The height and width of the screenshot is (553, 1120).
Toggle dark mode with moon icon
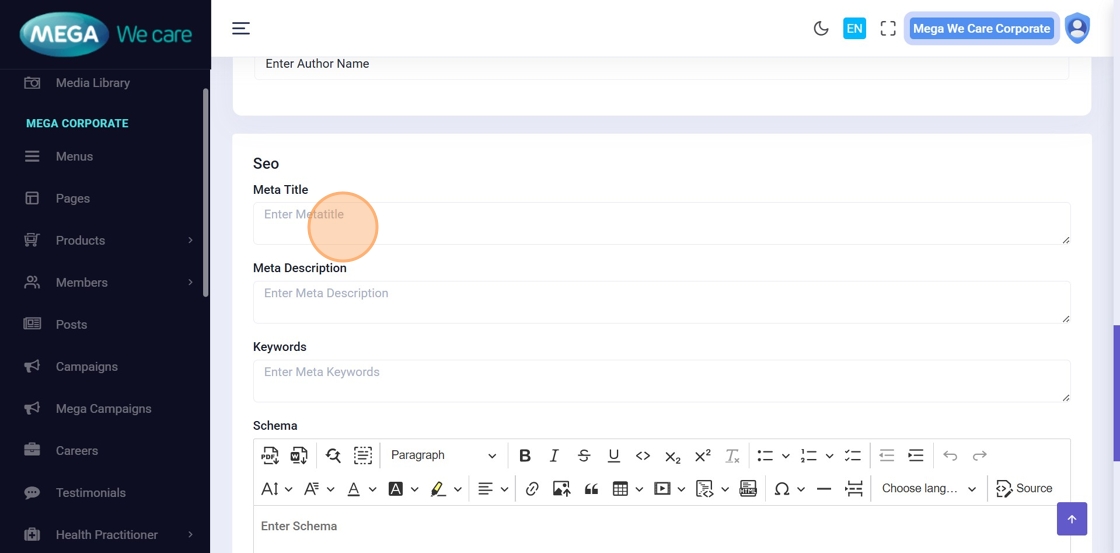click(x=821, y=29)
